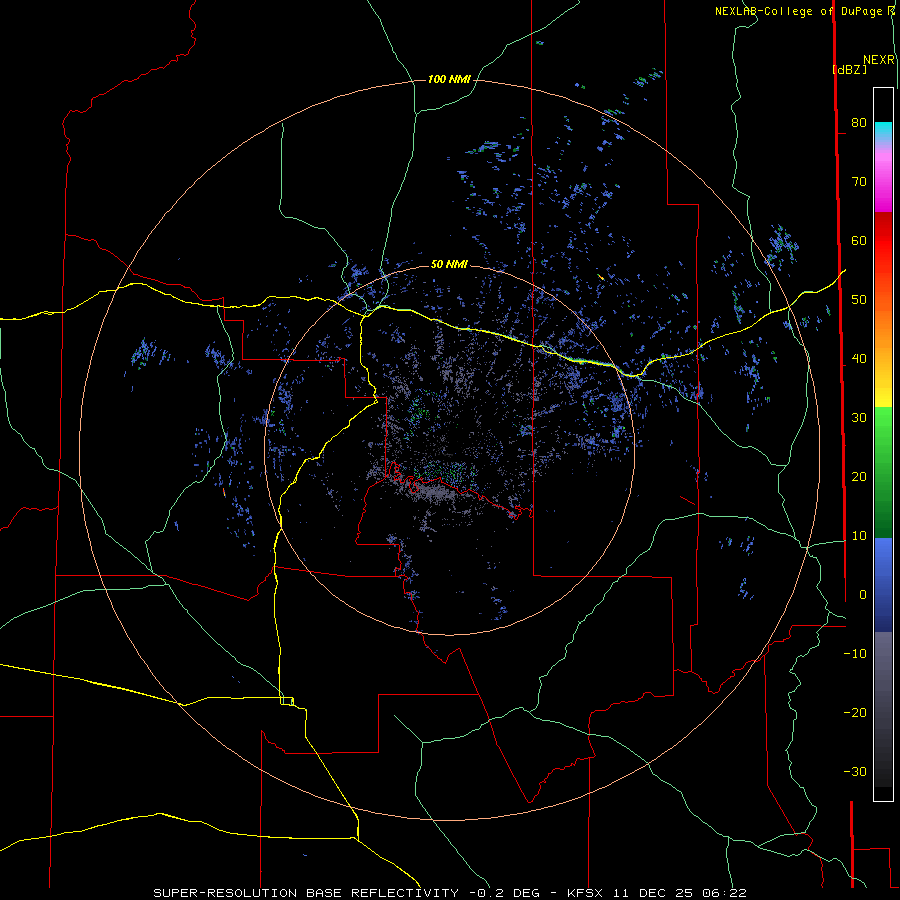Click the 10 value on the dBZ scale
The width and height of the screenshot is (900, 900).
(x=859, y=536)
